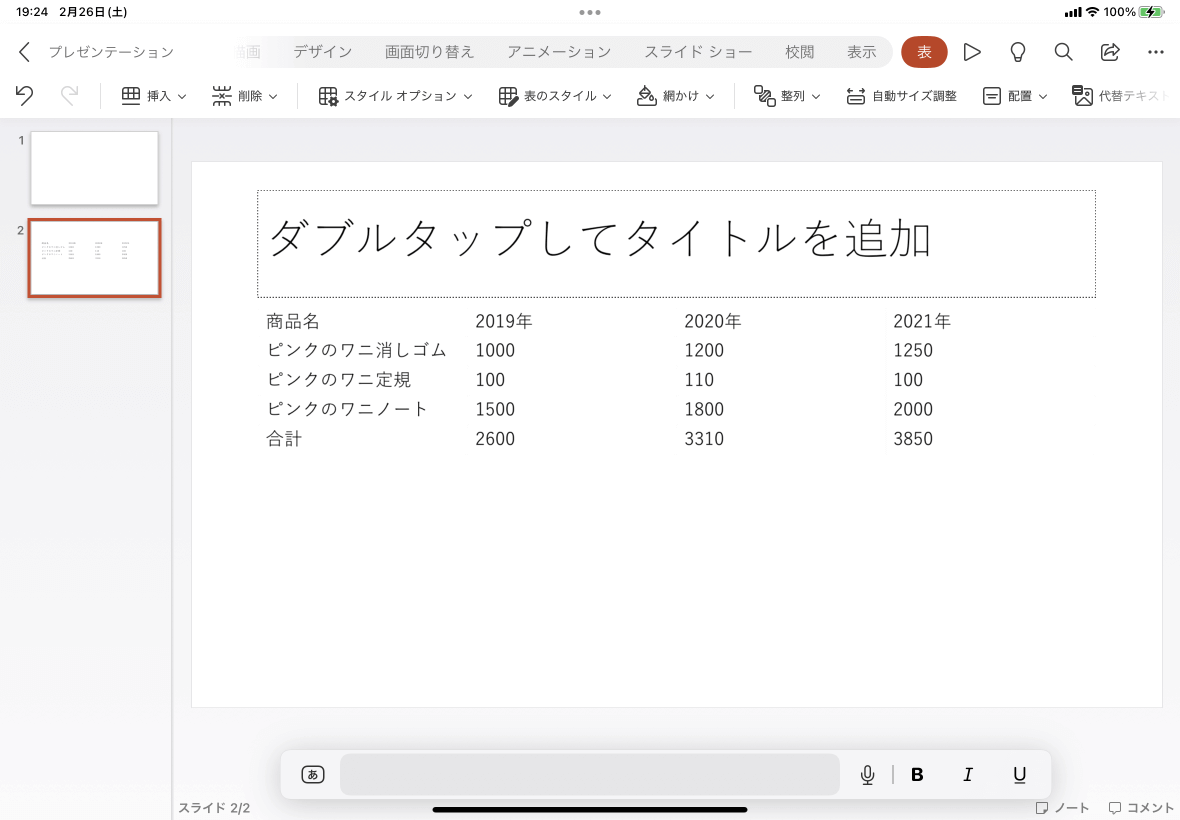Tap the battery indicator in status bar
This screenshot has height=820, width=1180.
(x=1151, y=12)
